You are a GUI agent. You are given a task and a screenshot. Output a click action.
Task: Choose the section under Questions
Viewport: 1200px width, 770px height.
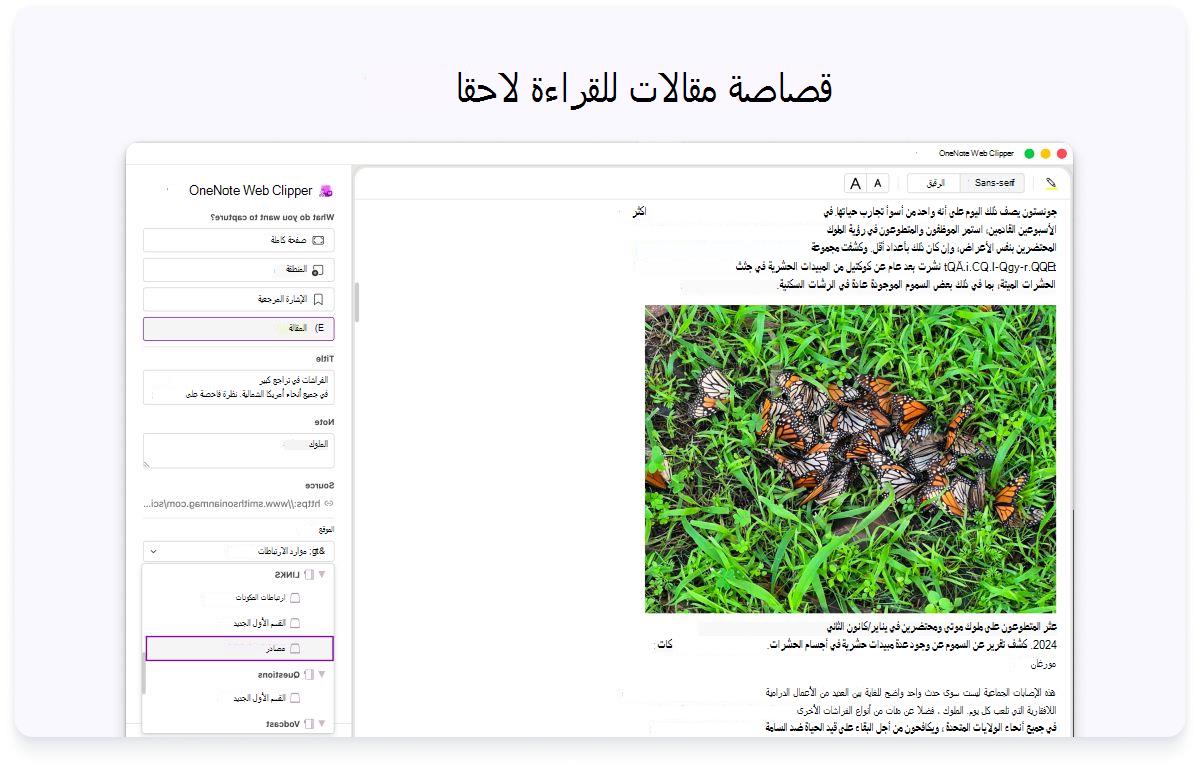click(x=237, y=698)
